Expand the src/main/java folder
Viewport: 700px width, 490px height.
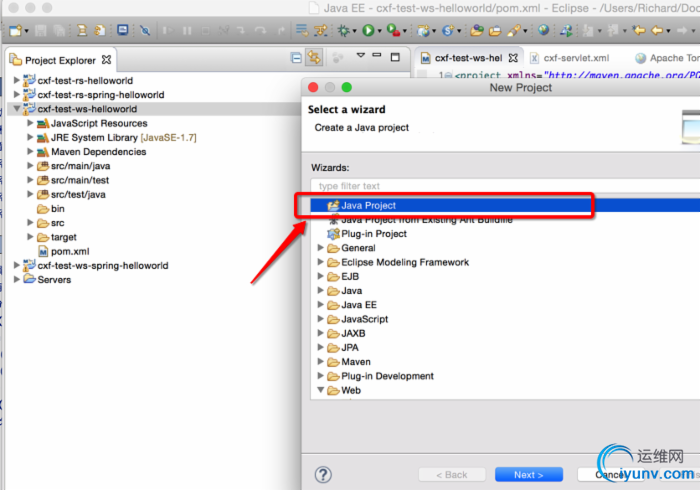[x=30, y=166]
